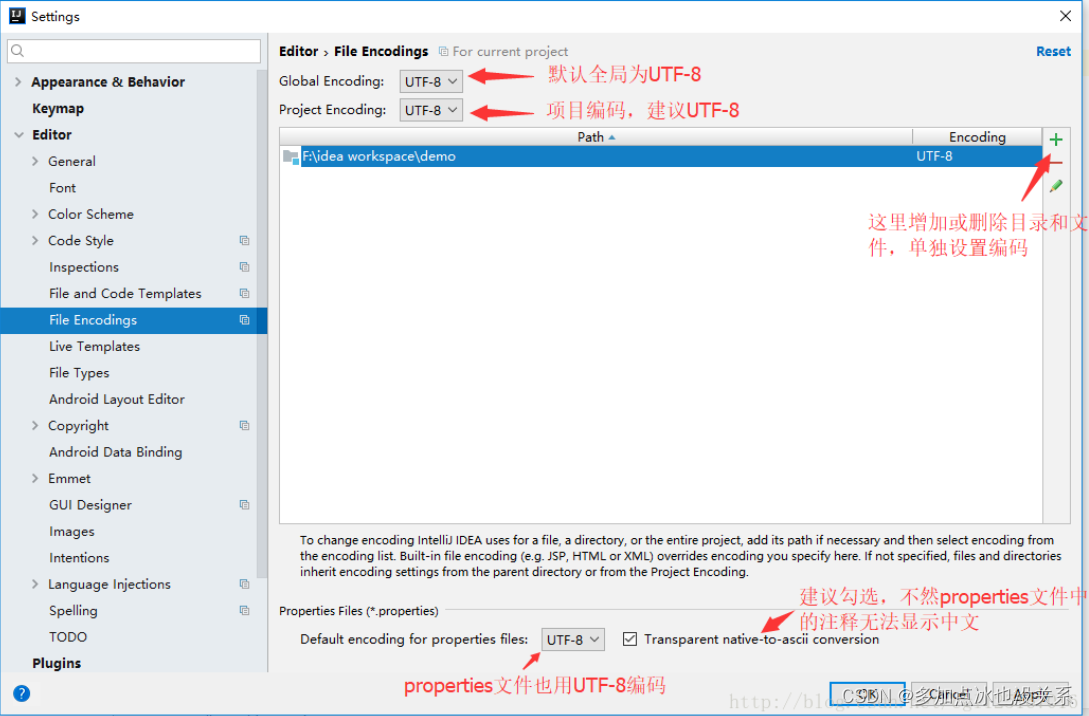Open Android Layout Editor settings
This screenshot has width=1089, height=716.
[x=117, y=399]
